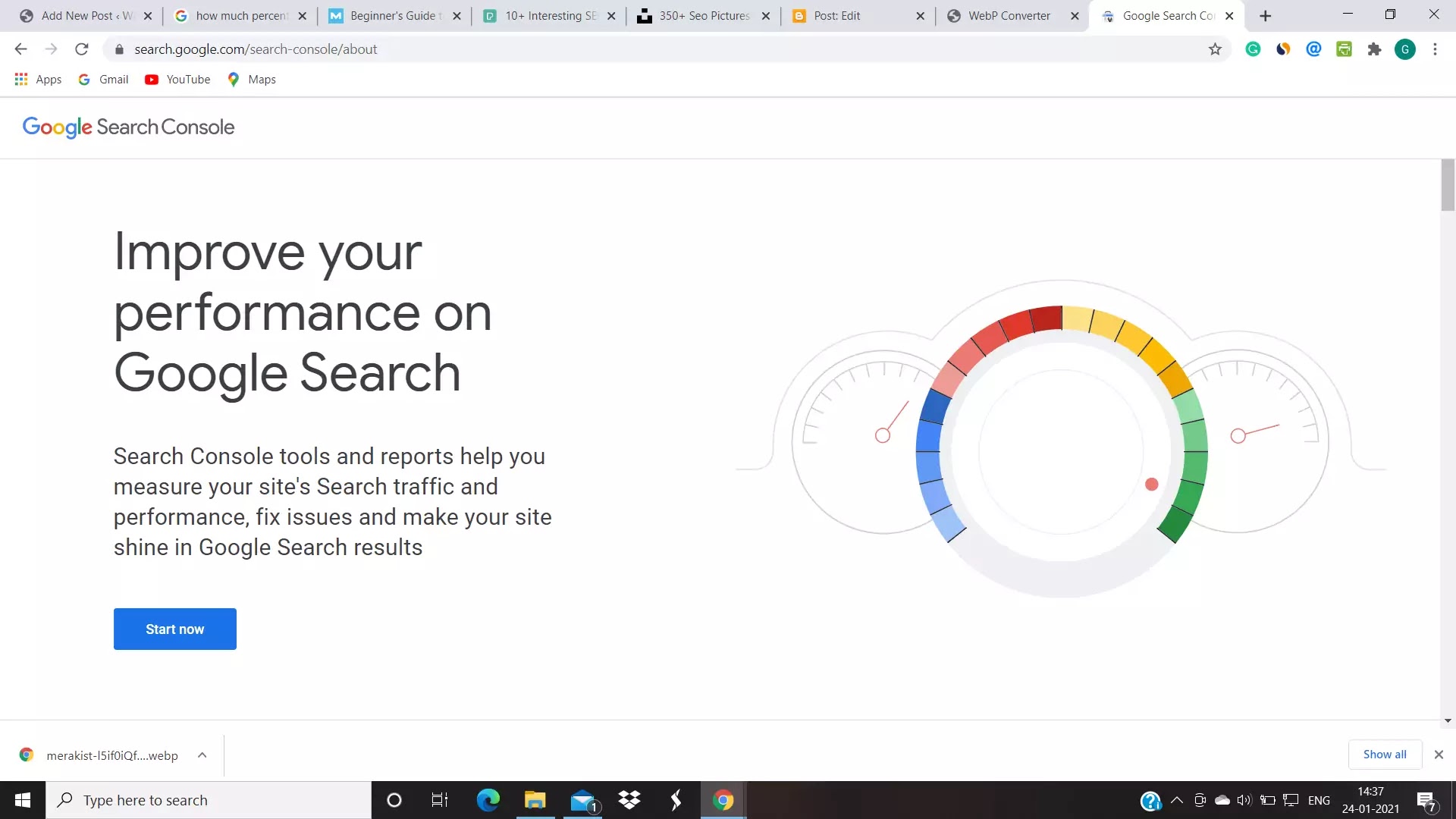Viewport: 1456px width, 819px height.
Task: Click the Google account avatar icon
Action: (x=1404, y=49)
